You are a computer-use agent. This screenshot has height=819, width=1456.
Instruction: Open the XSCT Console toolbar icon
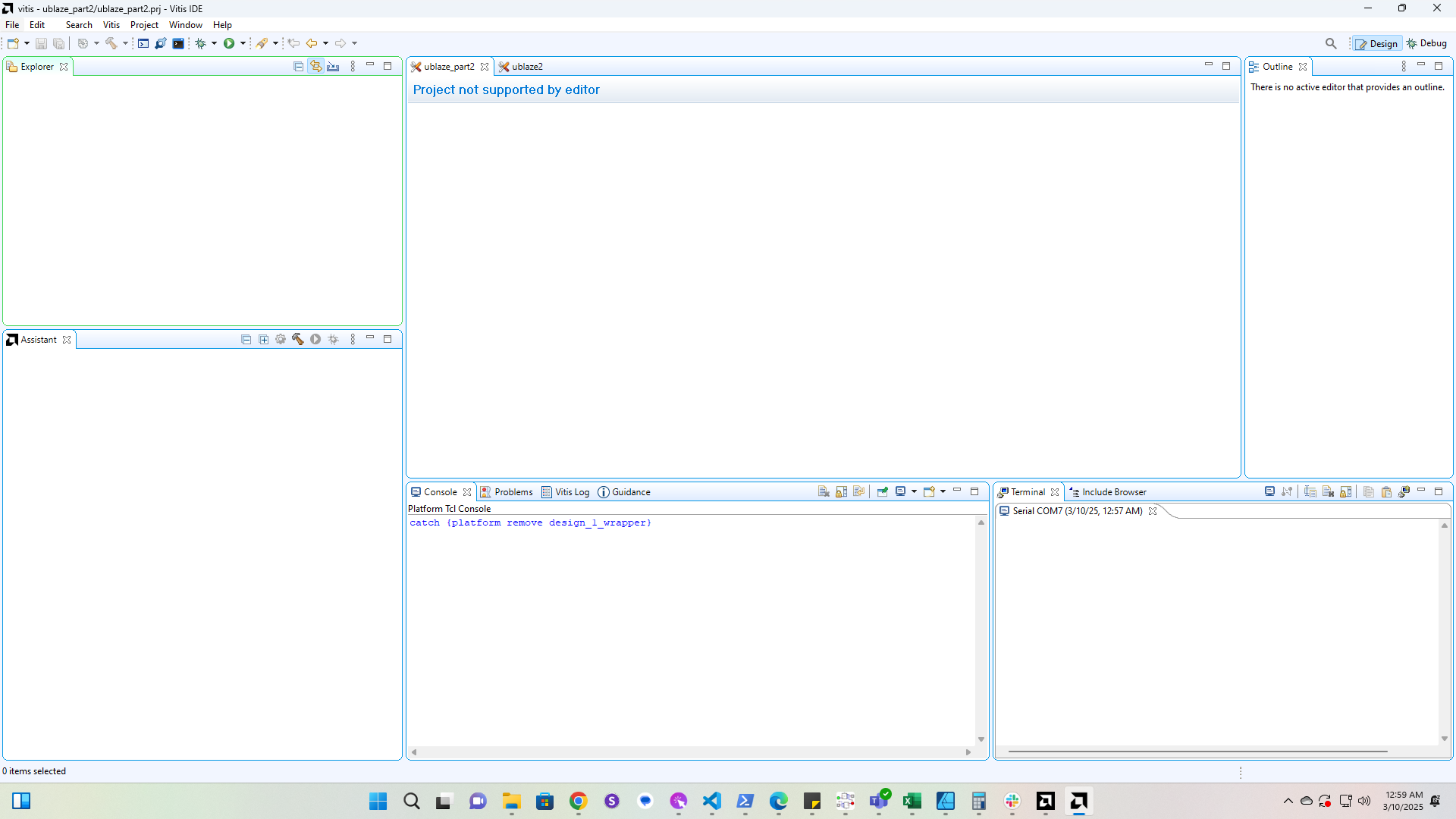pos(143,43)
